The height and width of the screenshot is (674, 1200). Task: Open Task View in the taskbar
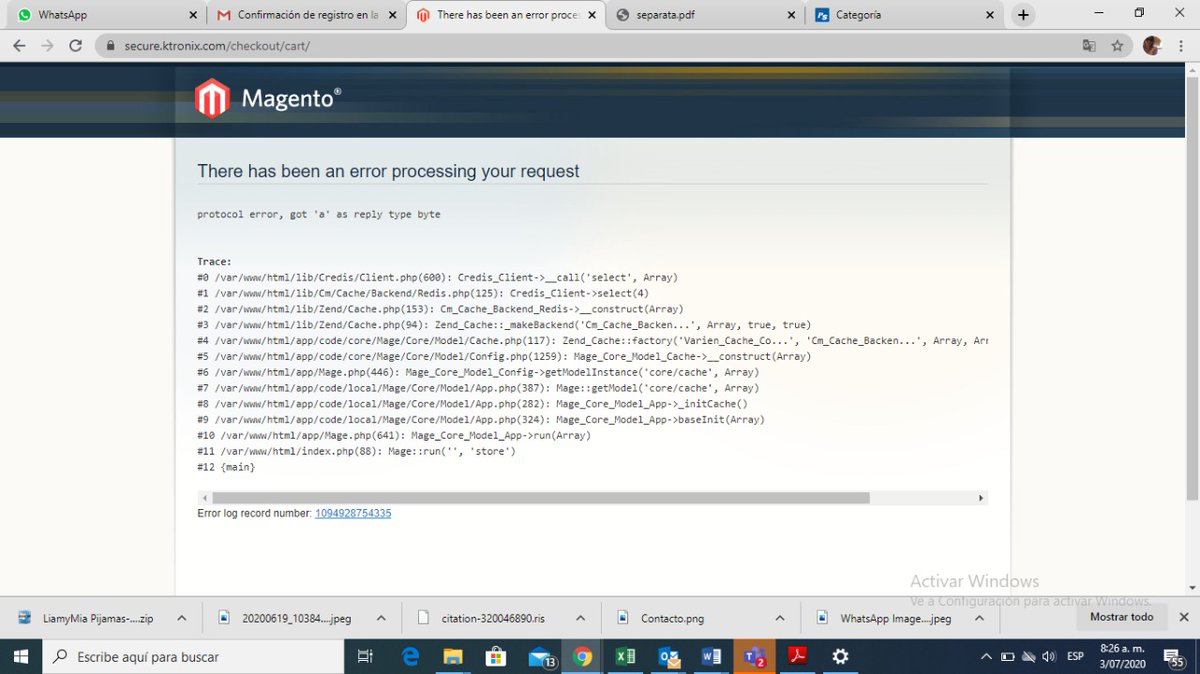(365, 656)
